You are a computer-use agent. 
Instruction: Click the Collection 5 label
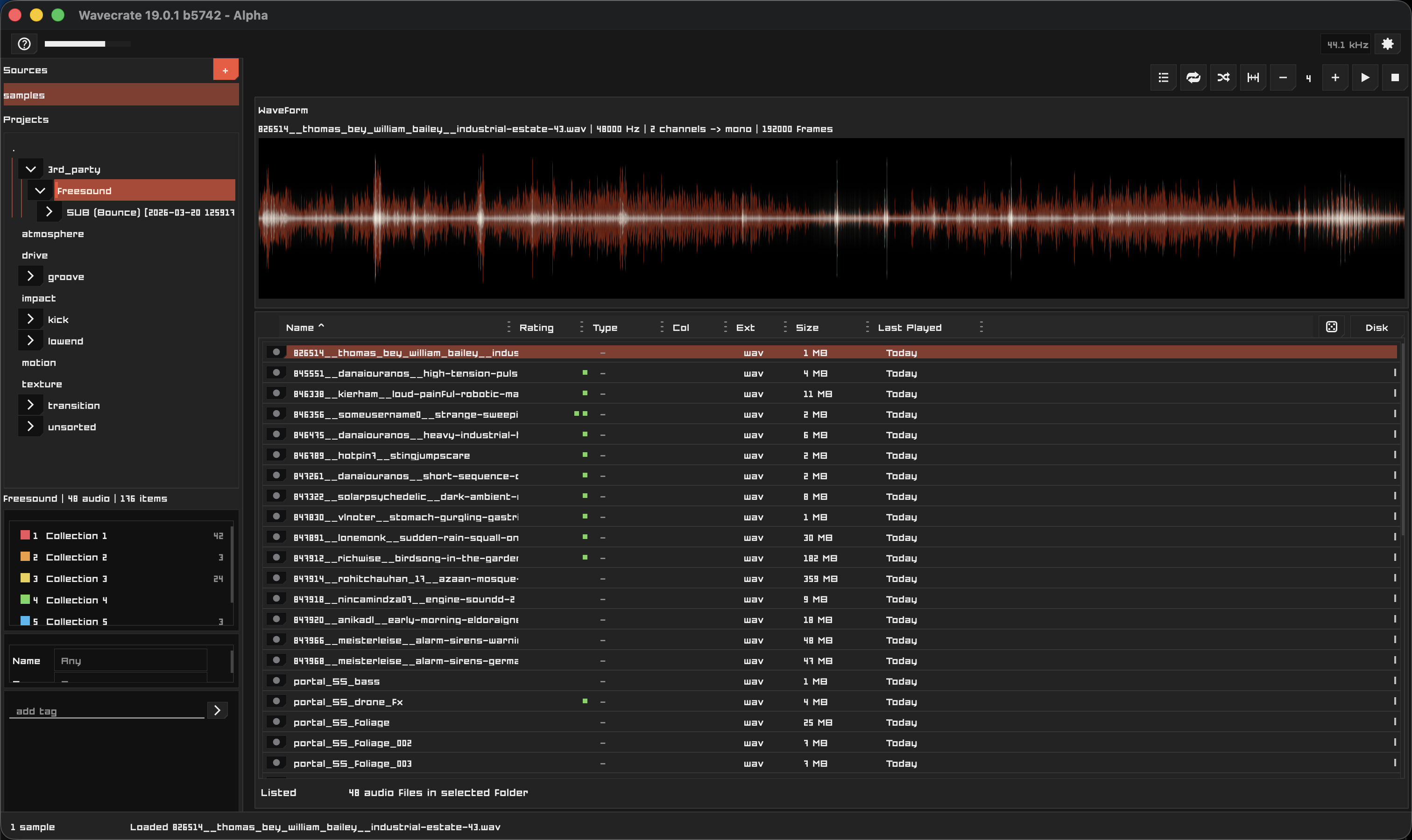(77, 621)
